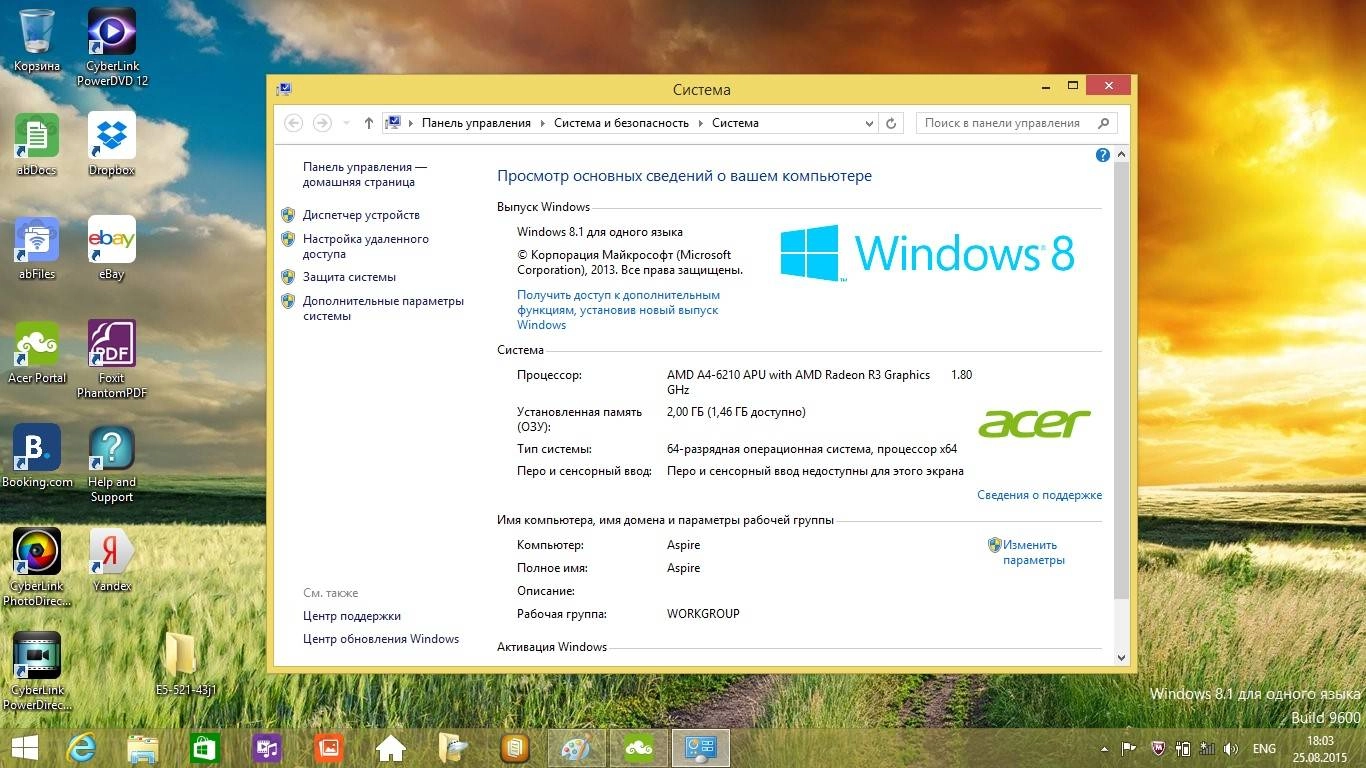
Task: Open Сведения о поддержке link
Action: click(x=1039, y=495)
